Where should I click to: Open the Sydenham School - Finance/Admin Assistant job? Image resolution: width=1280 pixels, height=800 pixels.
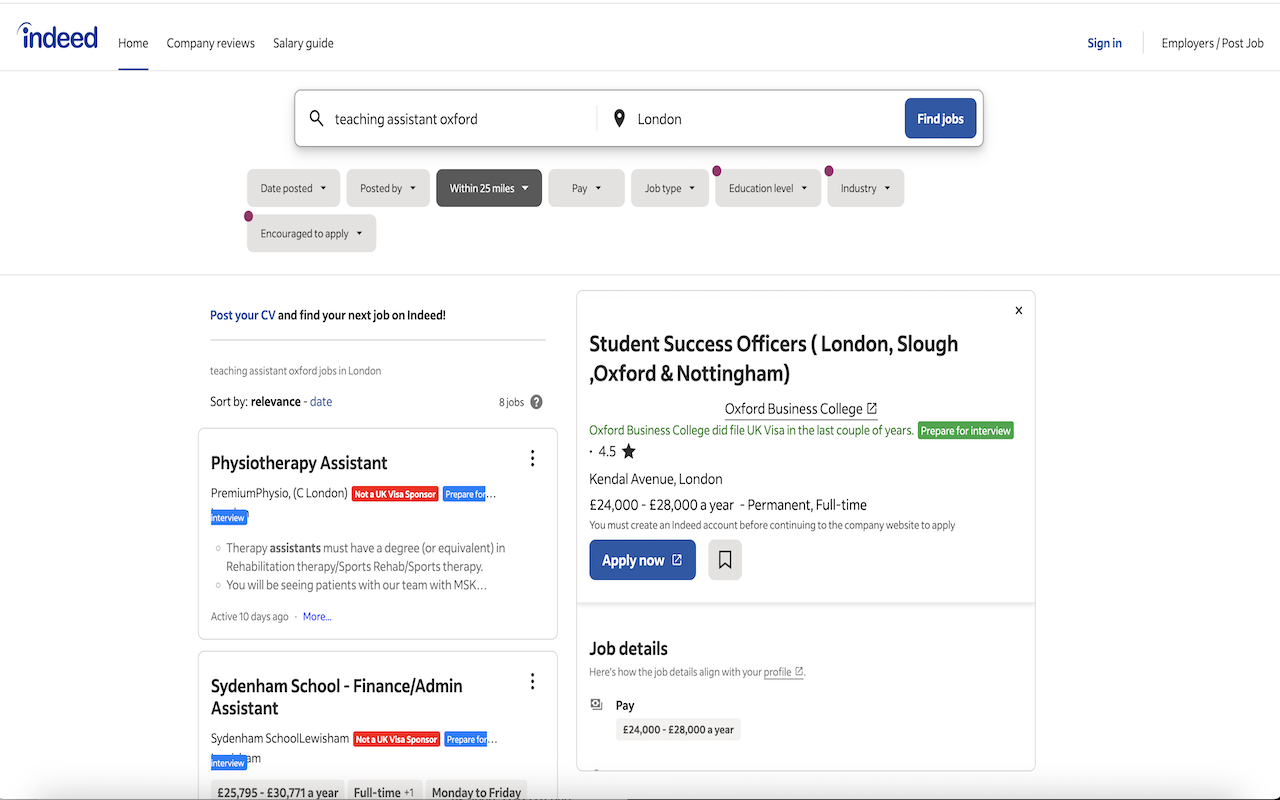[x=337, y=697]
